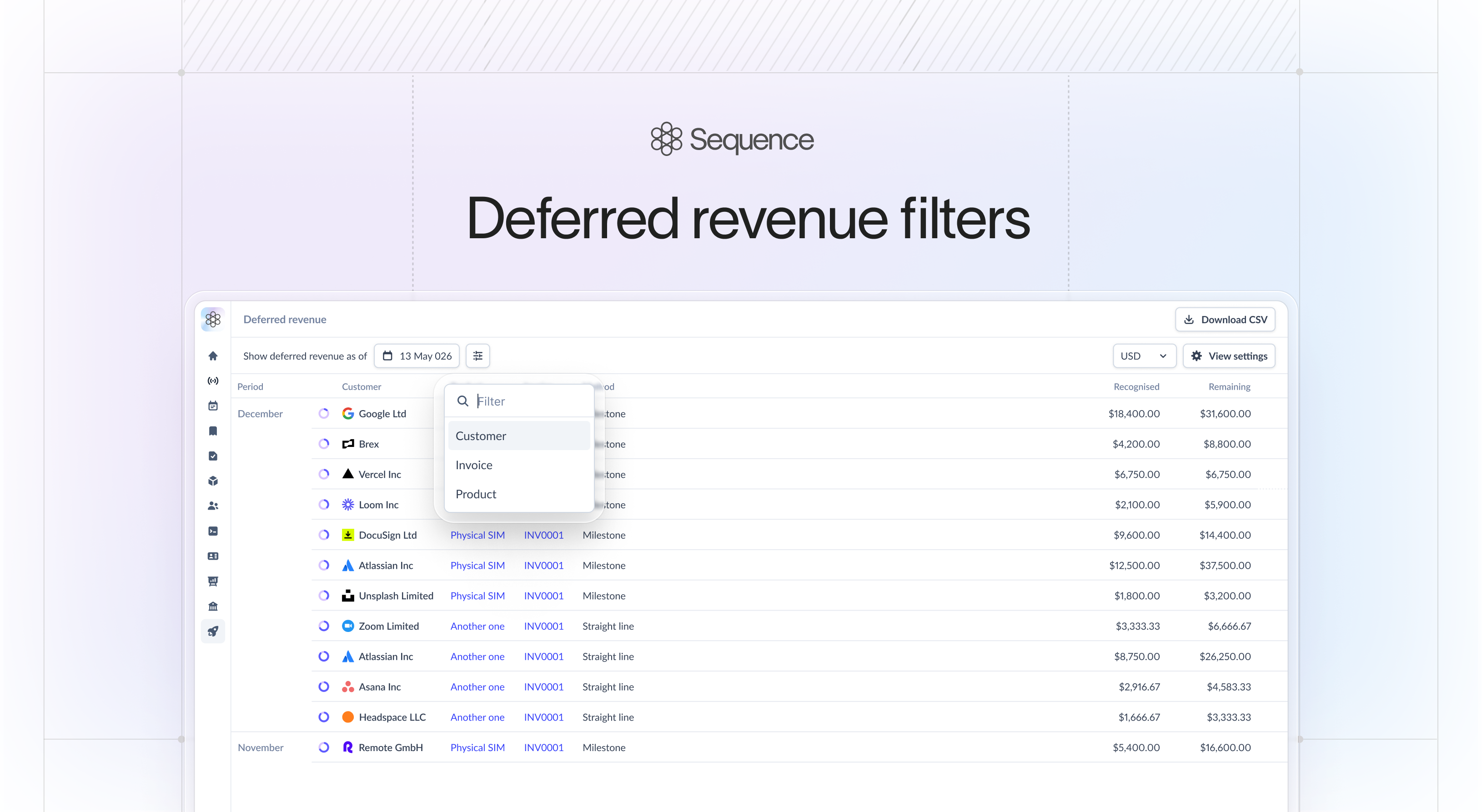1482x812 pixels.
Task: Click Download CSV button
Action: 1226,320
